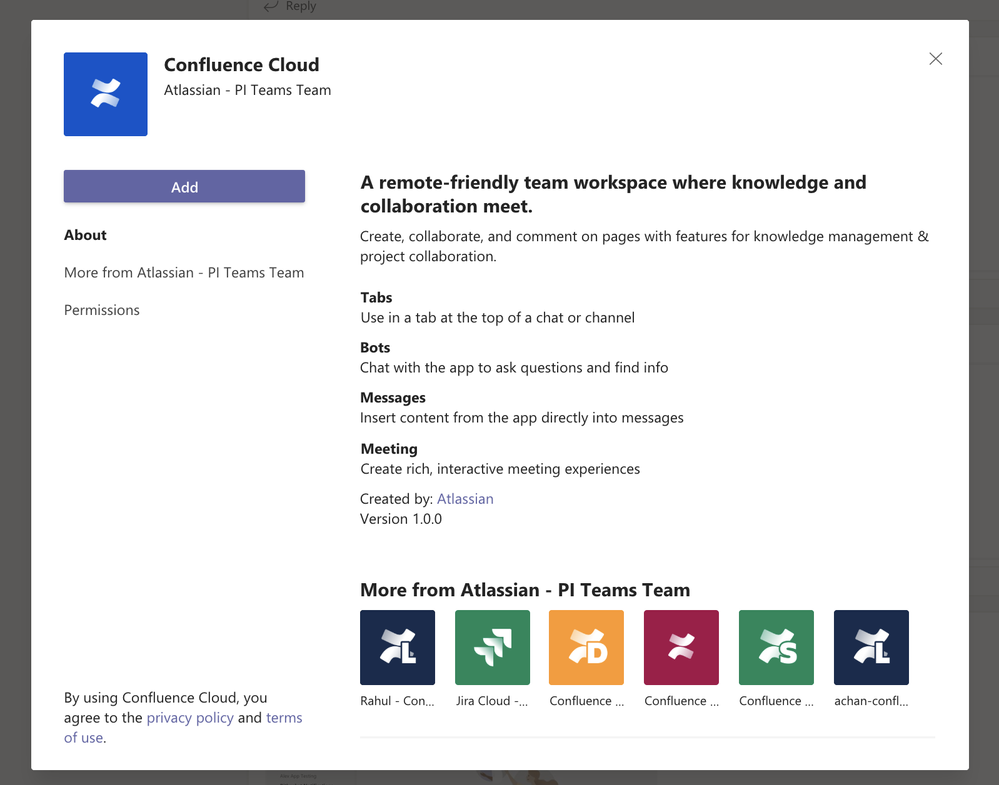Click the 'A remote-friendly team workspace' headline
999x785 pixels.
(613, 194)
